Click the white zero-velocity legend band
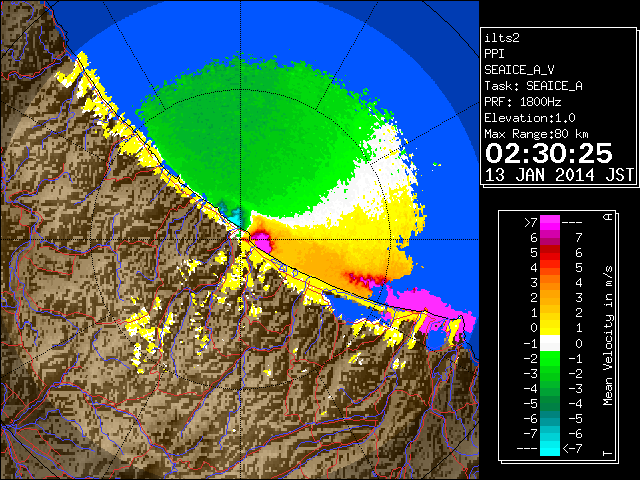 click(x=550, y=343)
